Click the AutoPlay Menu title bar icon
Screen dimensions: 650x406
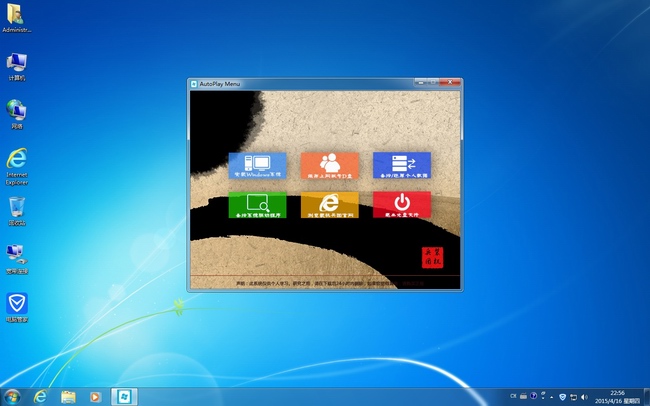pyautogui.click(x=194, y=84)
